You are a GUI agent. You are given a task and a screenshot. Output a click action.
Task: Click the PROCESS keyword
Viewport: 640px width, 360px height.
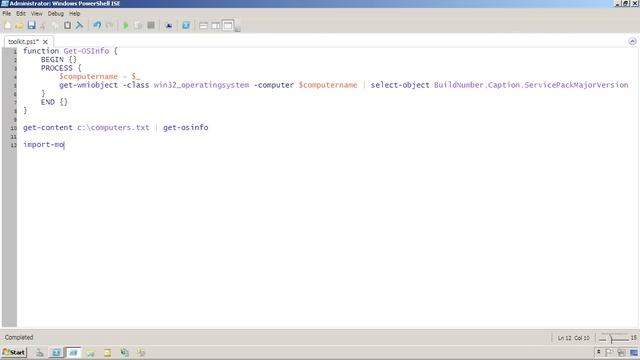tap(56, 68)
